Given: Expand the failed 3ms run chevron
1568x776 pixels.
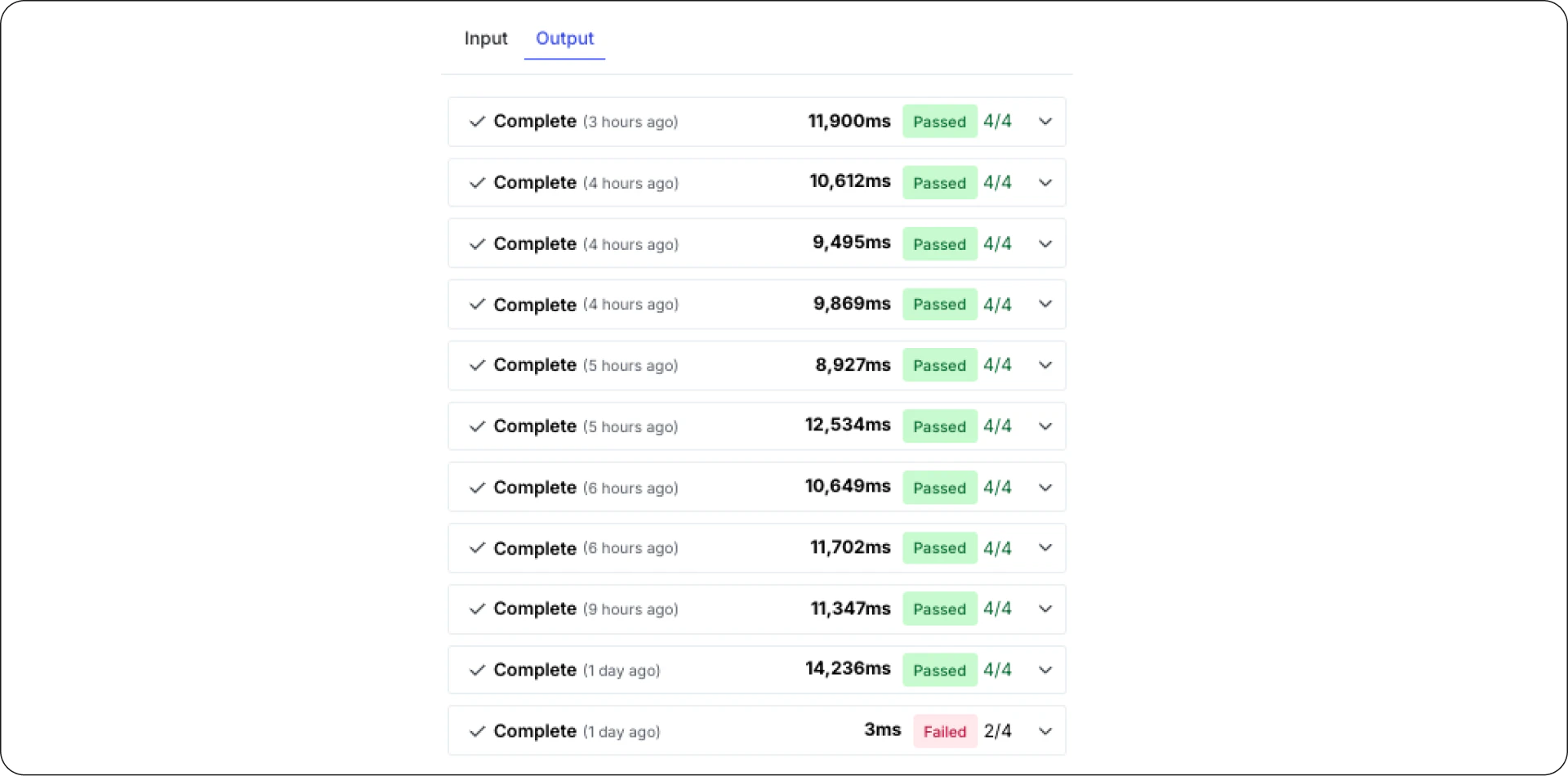Looking at the screenshot, I should pos(1045,731).
